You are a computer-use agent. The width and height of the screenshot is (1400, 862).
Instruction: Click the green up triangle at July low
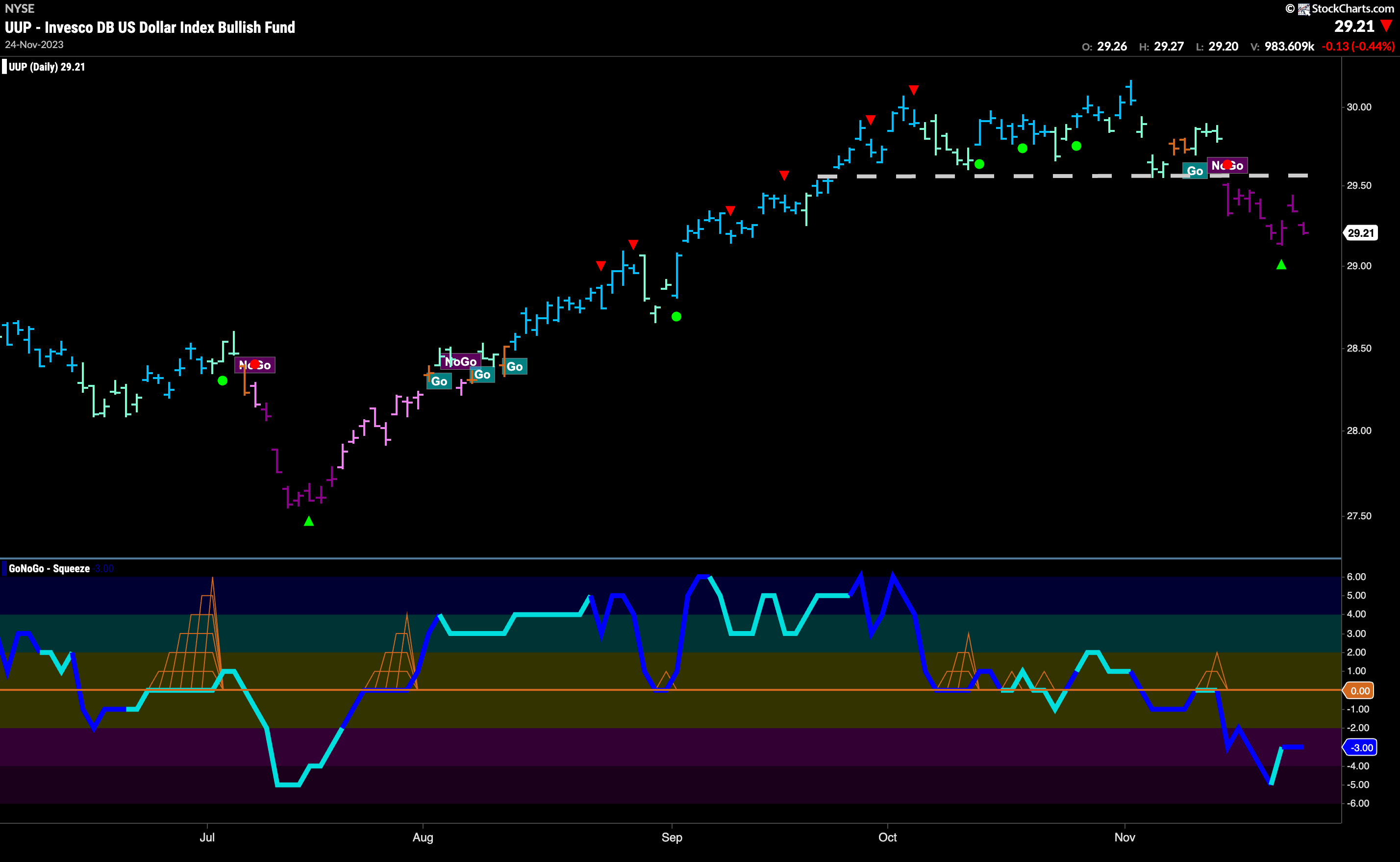309,521
